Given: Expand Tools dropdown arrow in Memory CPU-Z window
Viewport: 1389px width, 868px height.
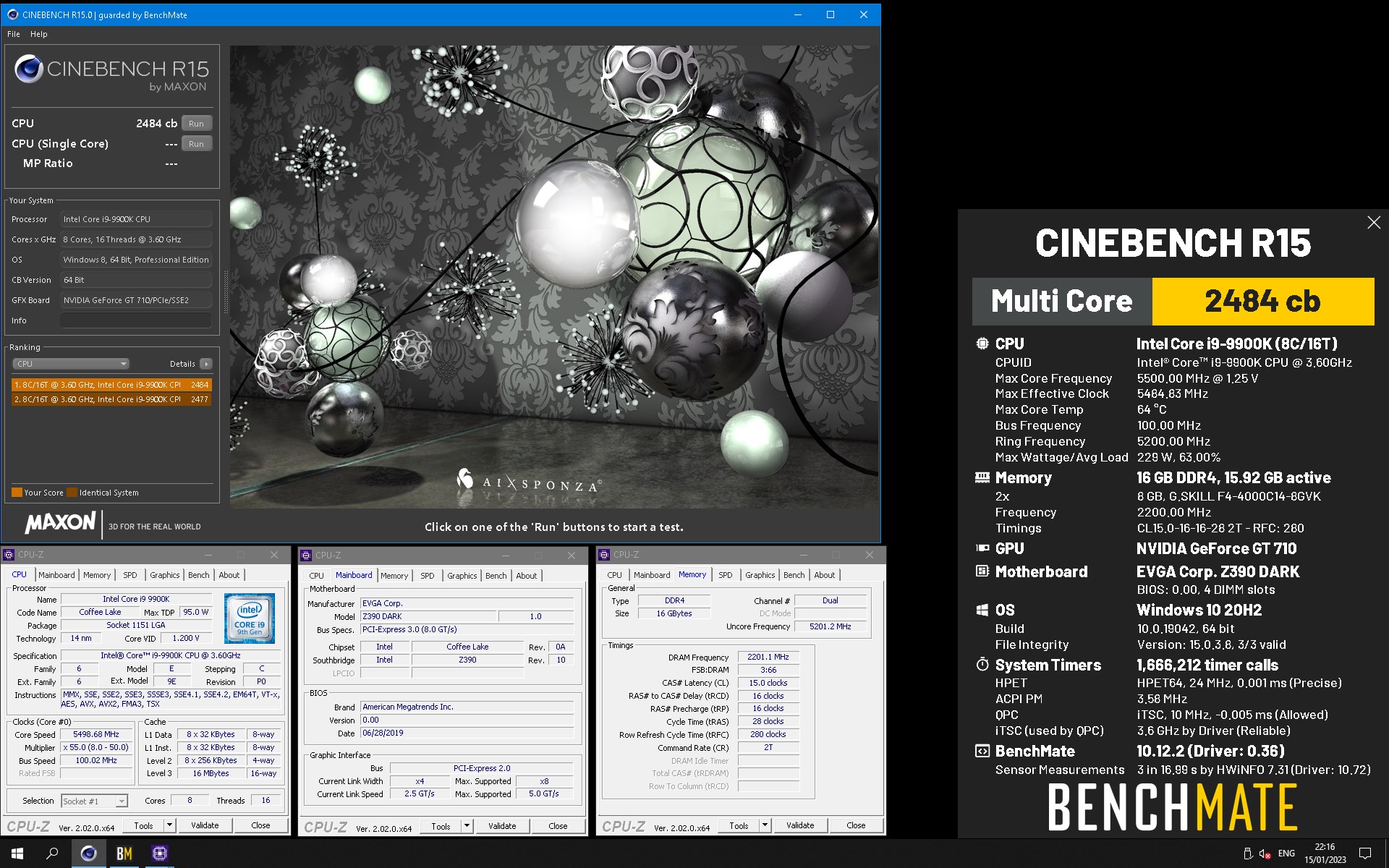Looking at the screenshot, I should (765, 825).
